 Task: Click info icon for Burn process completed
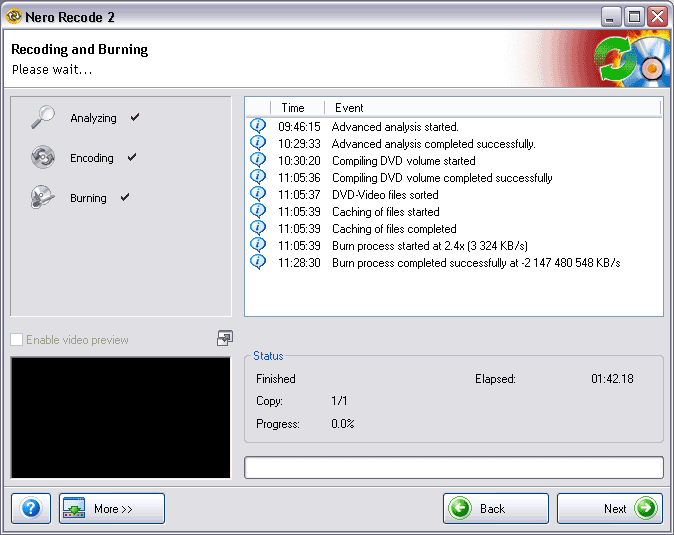tap(258, 262)
